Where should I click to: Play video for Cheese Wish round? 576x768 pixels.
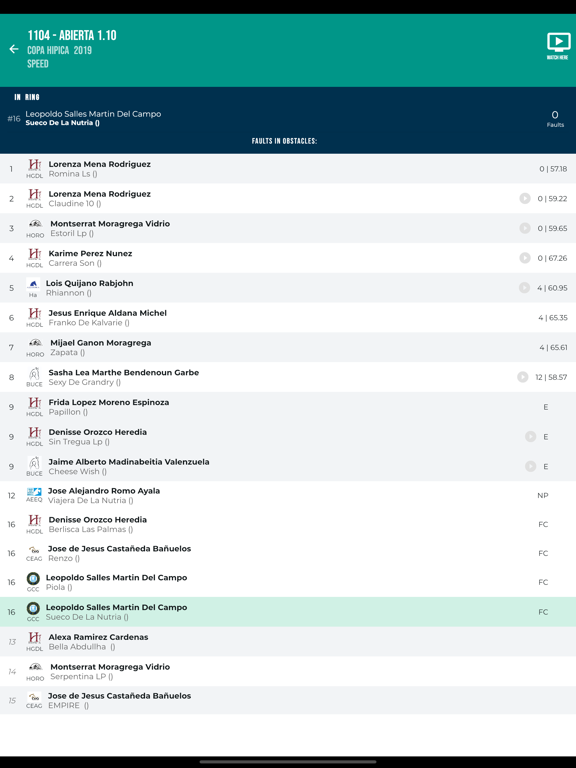(x=530, y=466)
